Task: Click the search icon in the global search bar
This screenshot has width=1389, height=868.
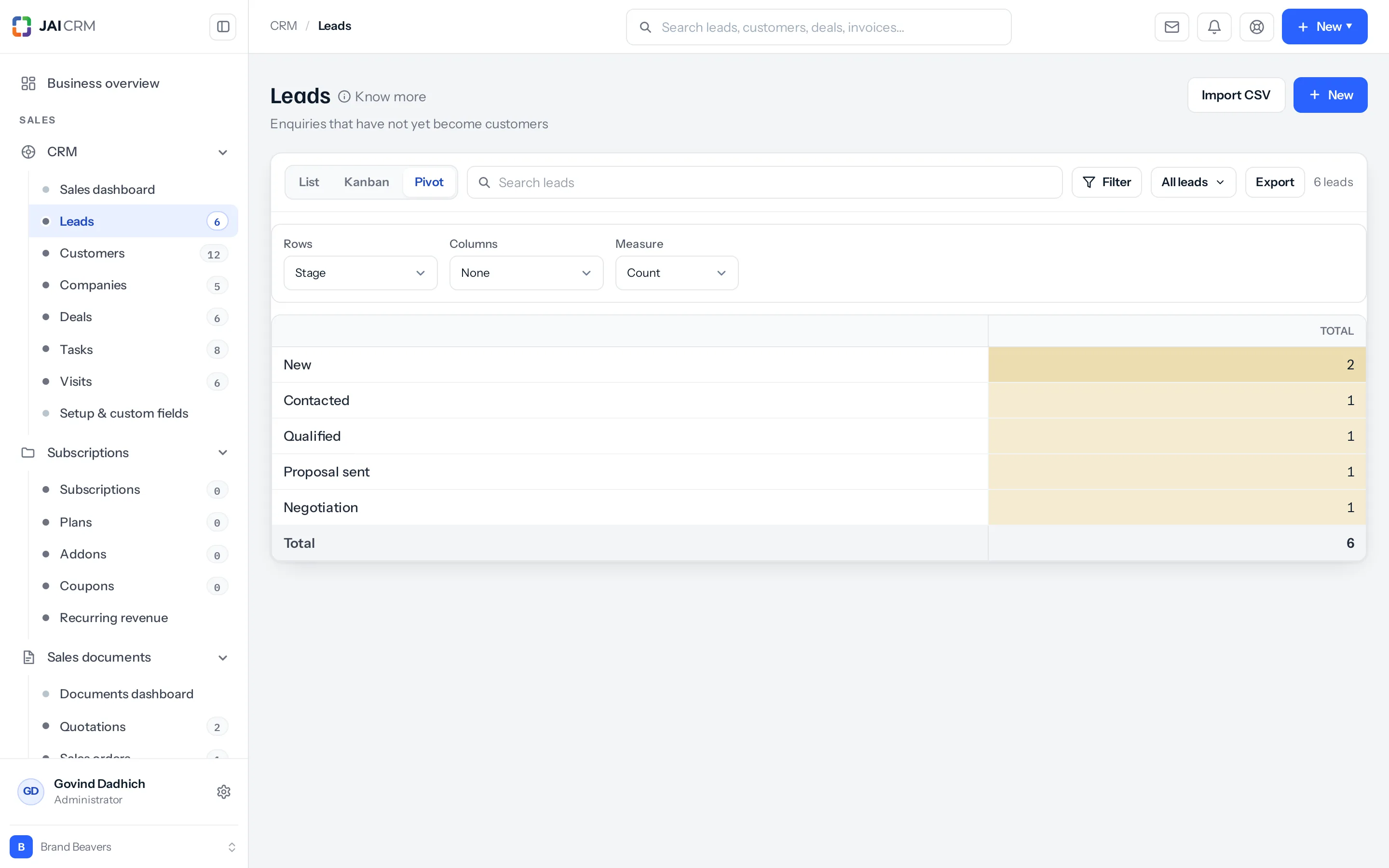Action: (x=645, y=27)
